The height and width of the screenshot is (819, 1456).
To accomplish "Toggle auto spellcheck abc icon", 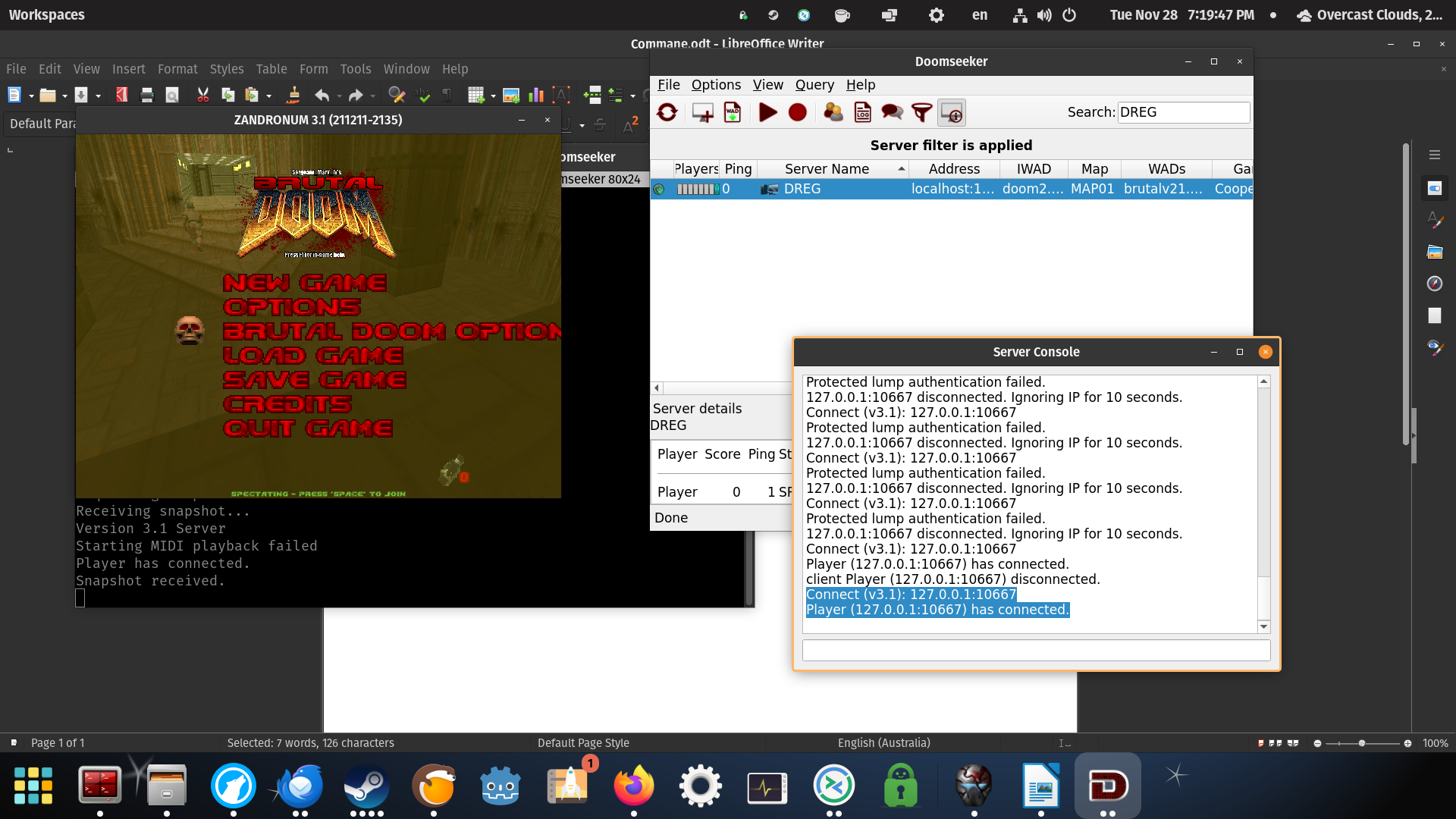I will click(423, 96).
